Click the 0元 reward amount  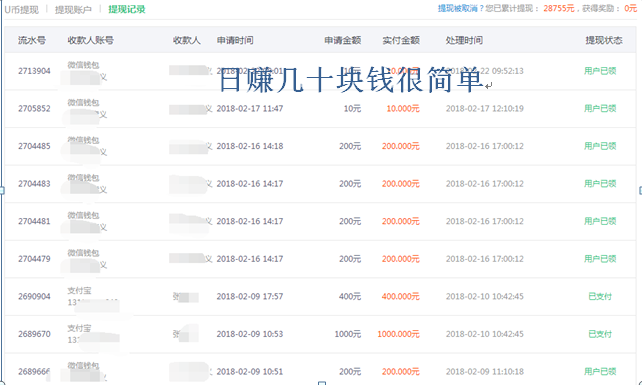click(x=631, y=8)
